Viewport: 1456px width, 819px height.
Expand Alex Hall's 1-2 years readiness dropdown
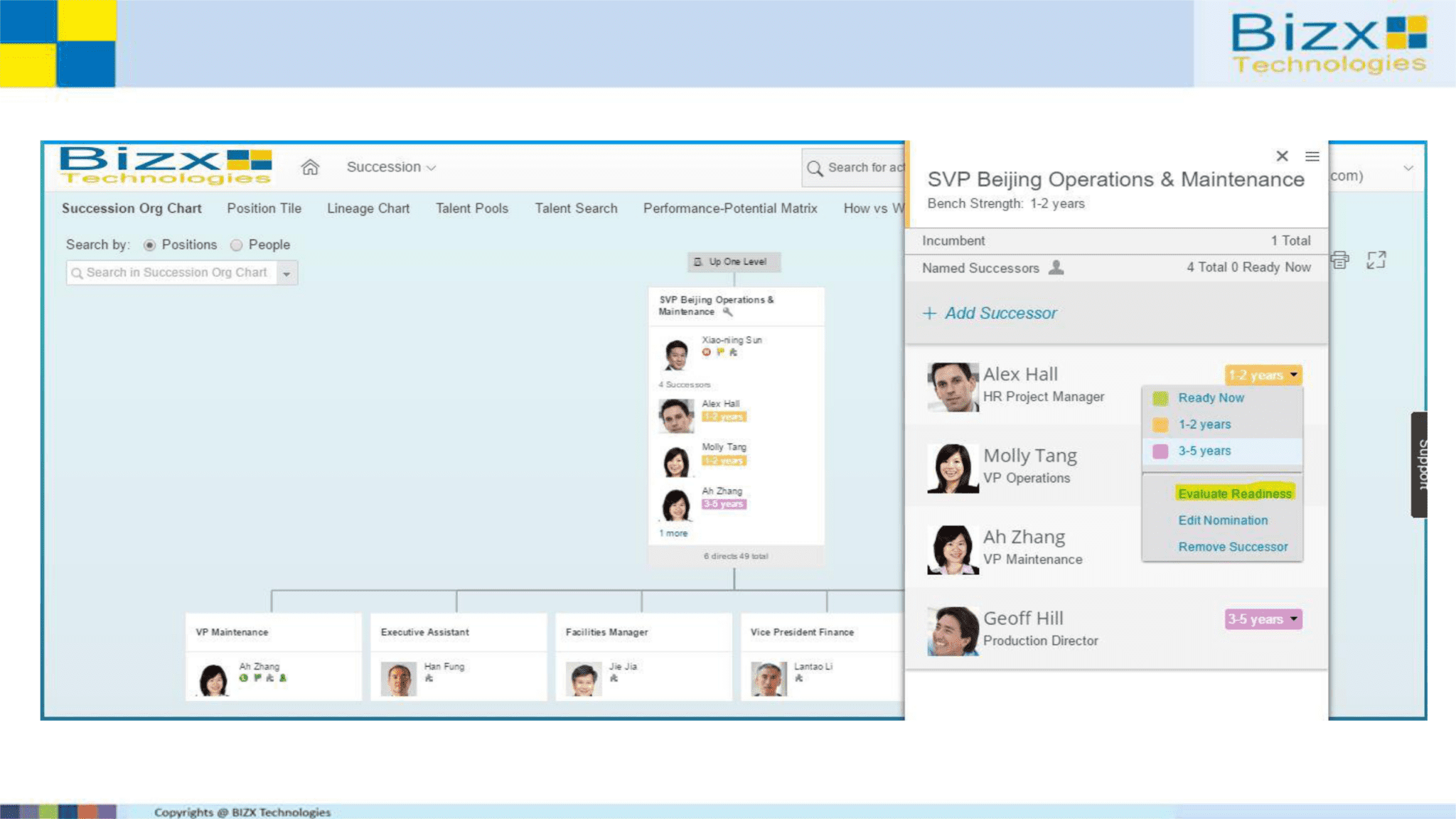(x=1262, y=375)
